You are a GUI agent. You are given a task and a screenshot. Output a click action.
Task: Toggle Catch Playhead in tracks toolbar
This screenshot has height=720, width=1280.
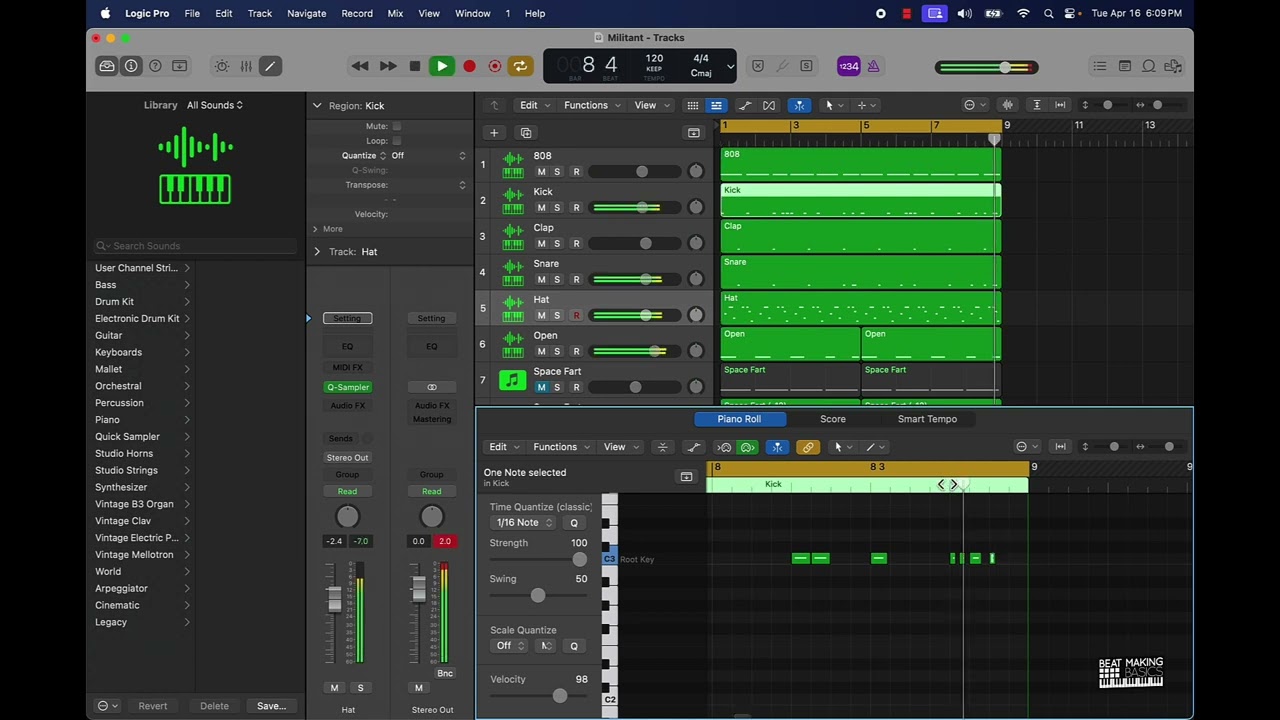pos(799,105)
